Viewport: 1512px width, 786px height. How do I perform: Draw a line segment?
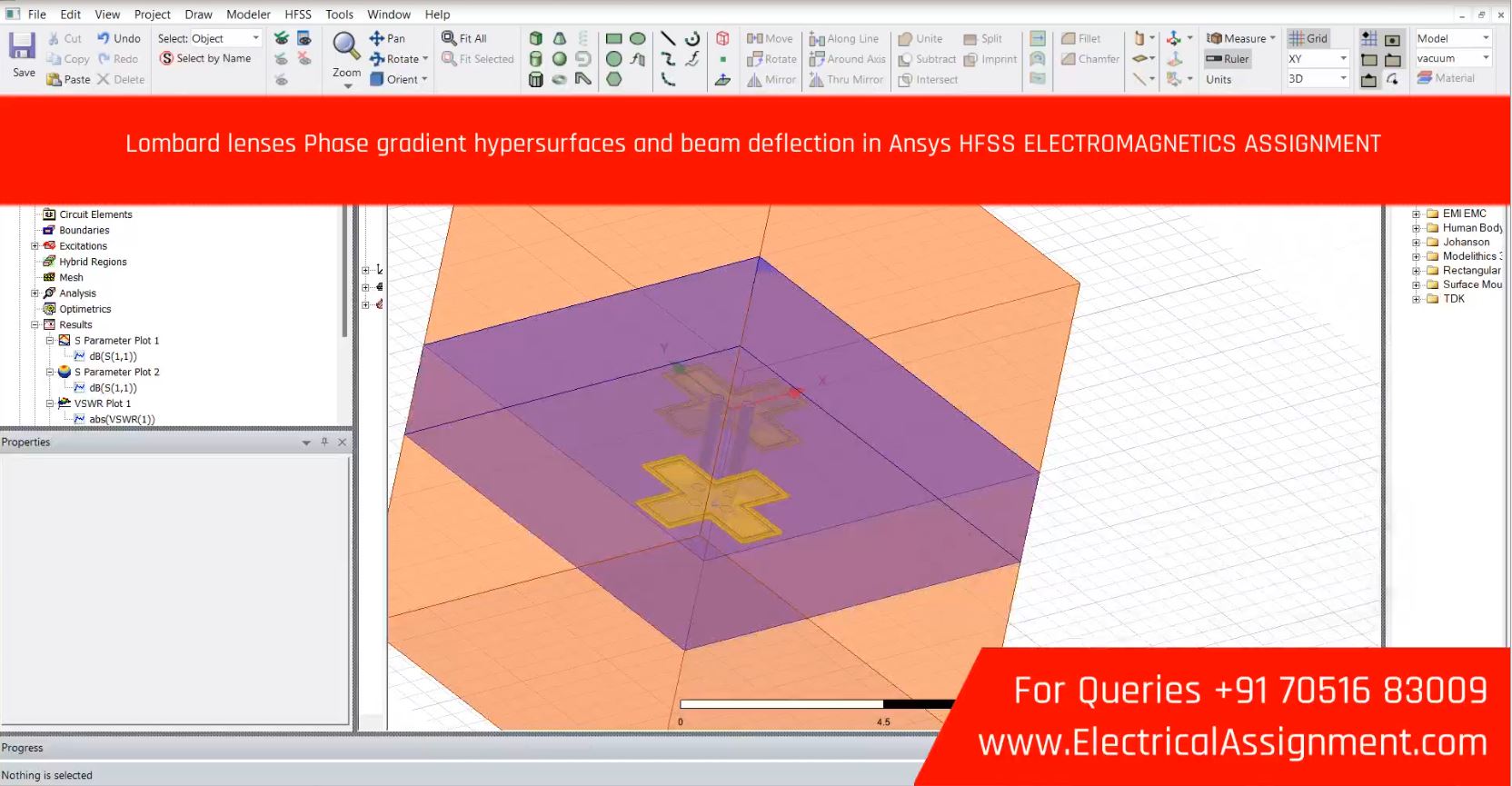(x=668, y=38)
